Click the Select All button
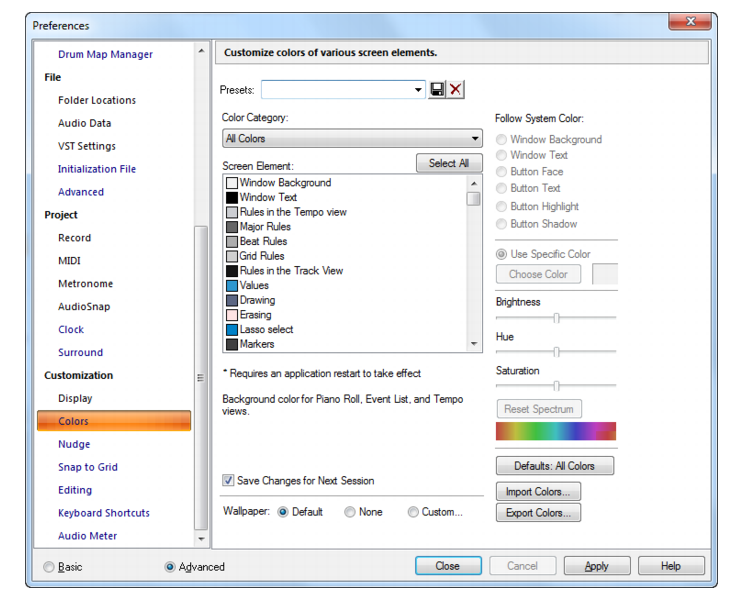 click(x=449, y=163)
